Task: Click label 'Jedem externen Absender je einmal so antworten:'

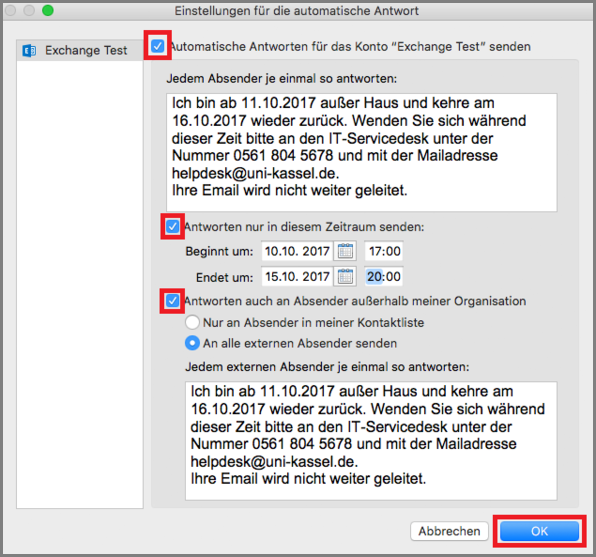Action: pyautogui.click(x=327, y=367)
